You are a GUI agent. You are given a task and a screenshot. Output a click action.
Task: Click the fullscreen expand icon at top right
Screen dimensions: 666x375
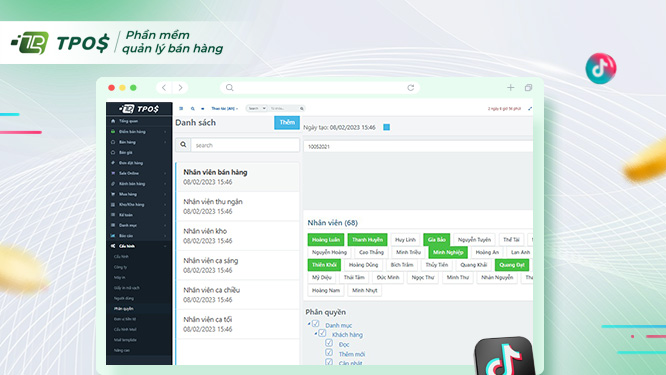[x=530, y=109]
